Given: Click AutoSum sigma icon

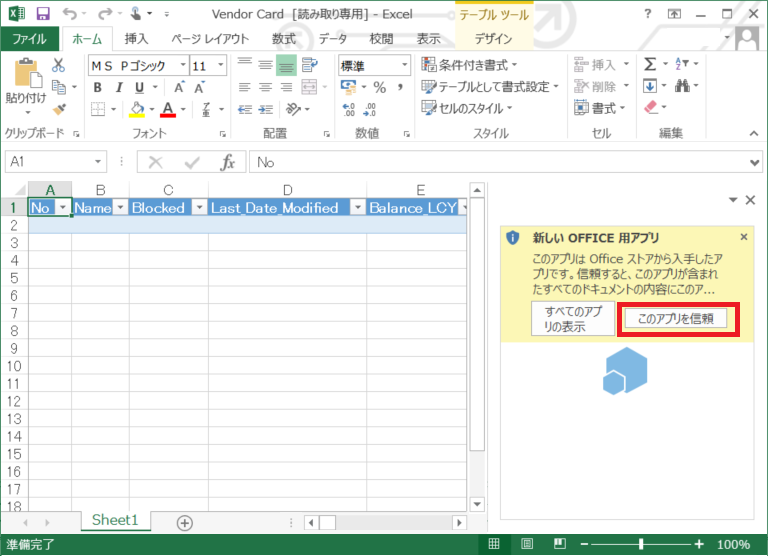Looking at the screenshot, I should tap(650, 64).
